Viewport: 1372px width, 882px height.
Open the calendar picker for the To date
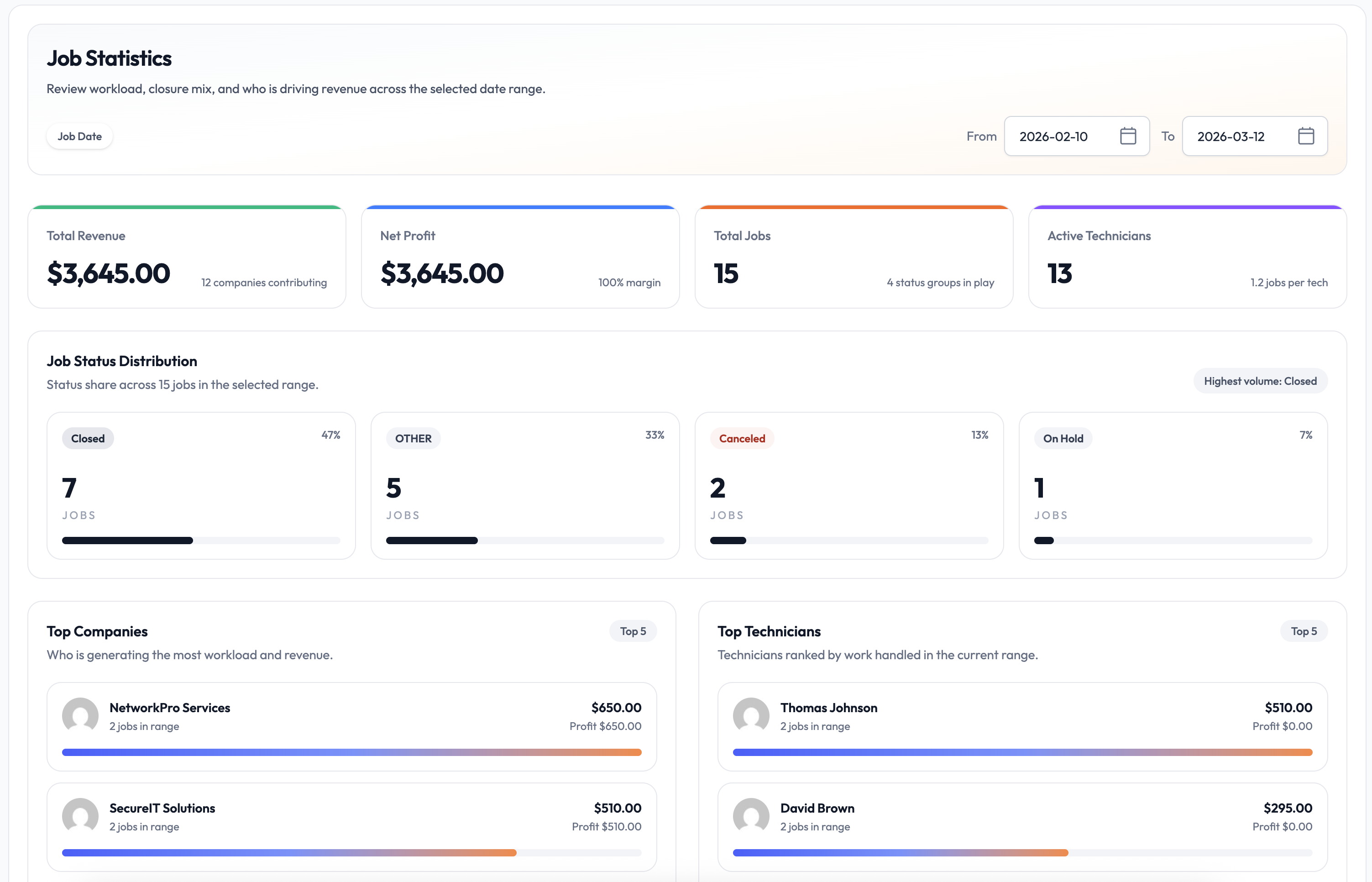pos(1306,136)
